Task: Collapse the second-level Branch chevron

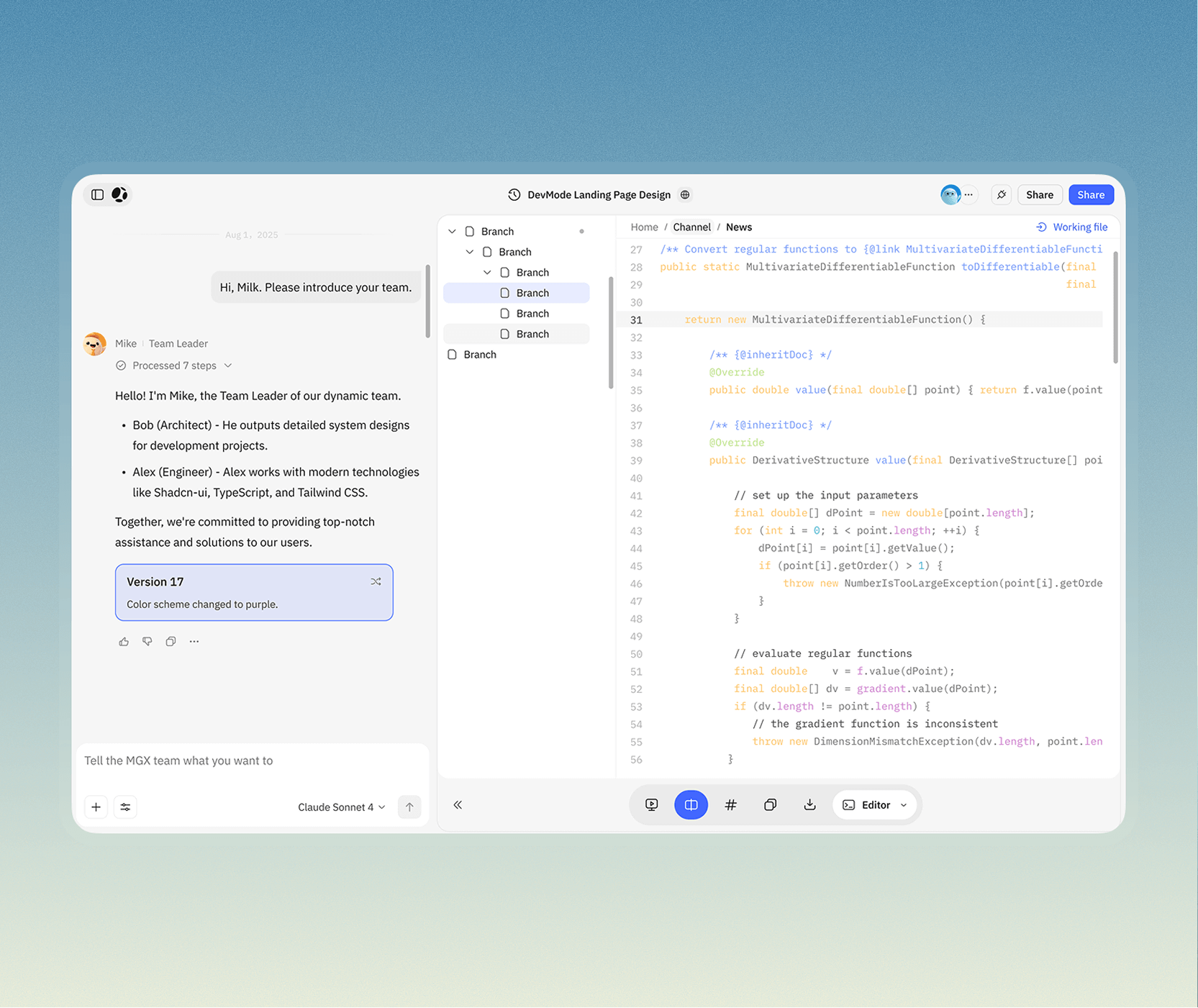Action: (x=470, y=252)
